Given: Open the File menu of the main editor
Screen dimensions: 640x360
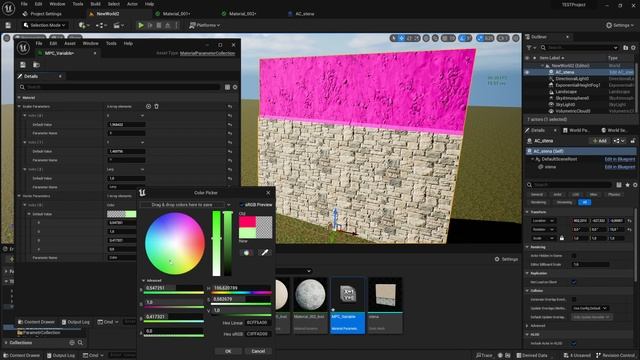Looking at the screenshot, I should coord(24,4).
